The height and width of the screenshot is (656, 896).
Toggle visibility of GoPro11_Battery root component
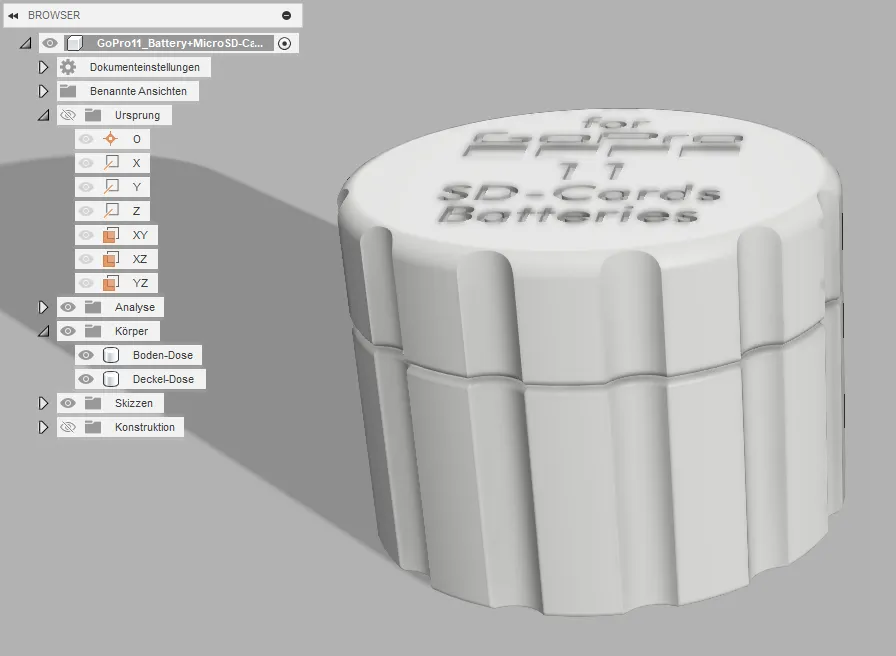click(x=50, y=43)
